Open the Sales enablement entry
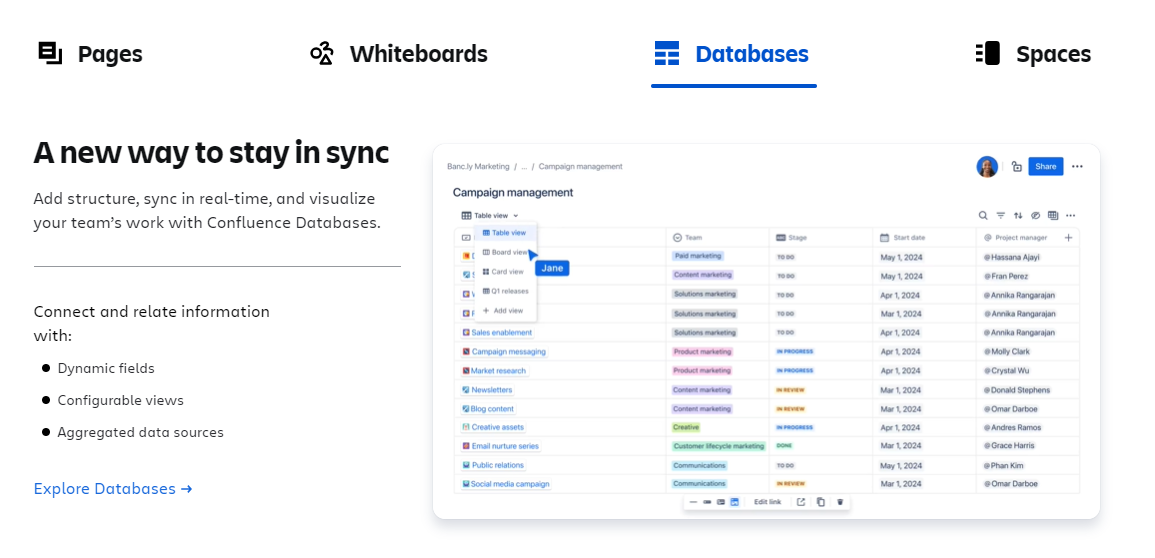The width and height of the screenshot is (1155, 558). pos(501,333)
